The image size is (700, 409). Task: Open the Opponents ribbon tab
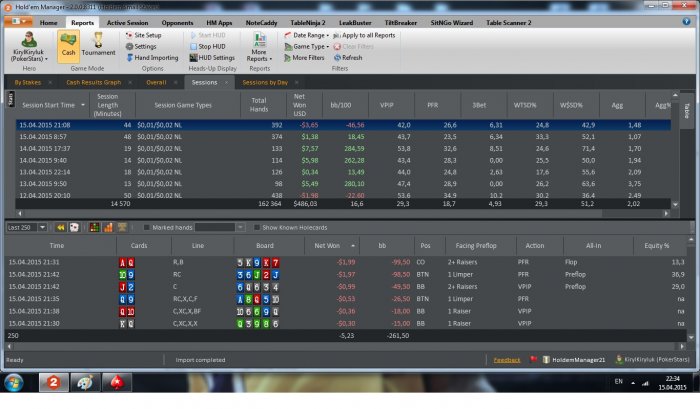177,22
